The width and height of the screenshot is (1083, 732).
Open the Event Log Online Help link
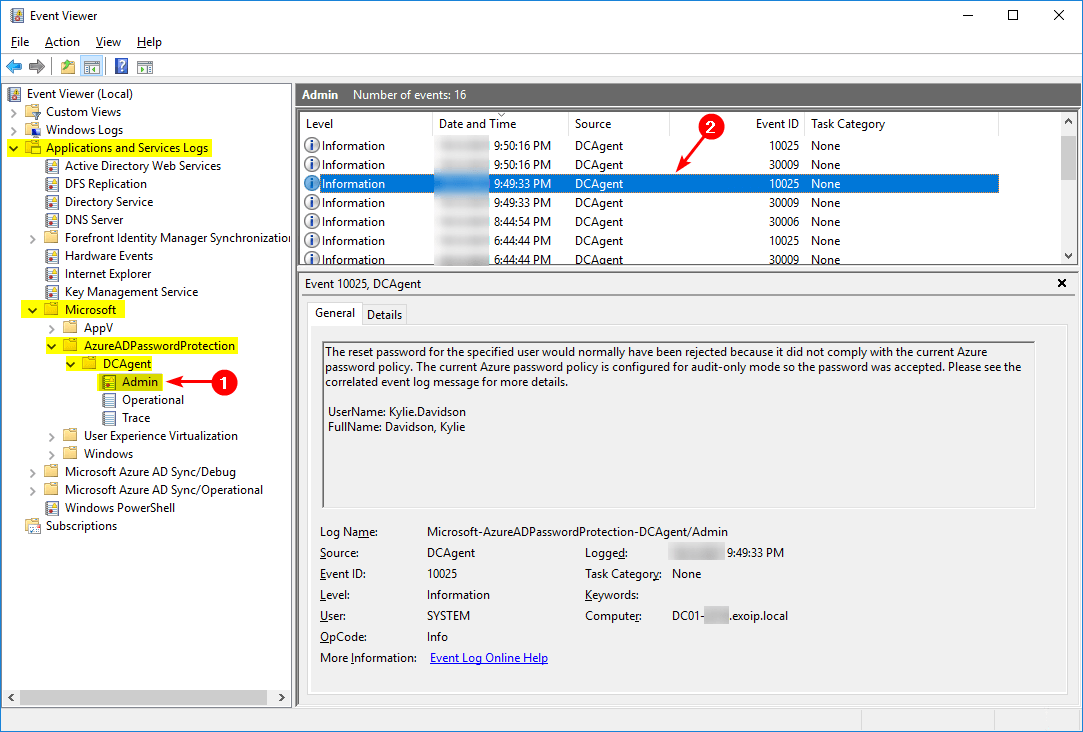click(488, 658)
